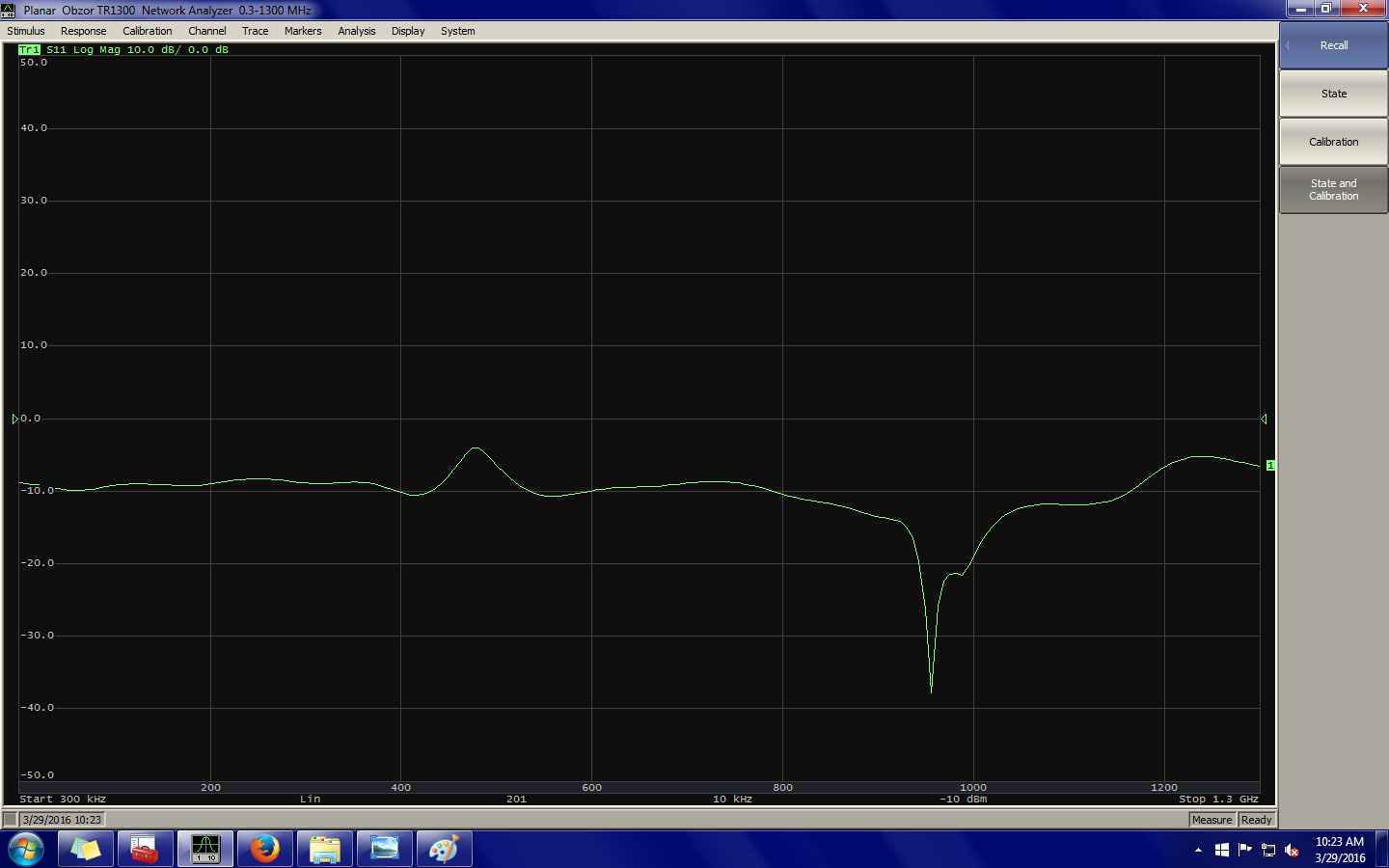Open the Stimulus menu
The width and height of the screenshot is (1389, 868).
click(x=26, y=31)
